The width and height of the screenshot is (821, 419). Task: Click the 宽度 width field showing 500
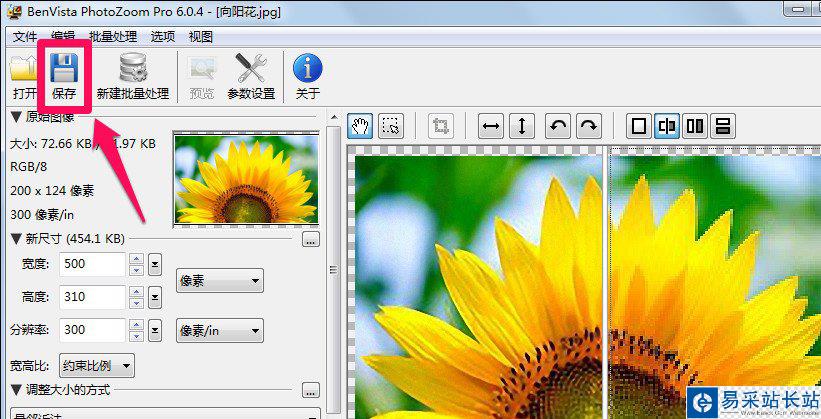click(92, 264)
